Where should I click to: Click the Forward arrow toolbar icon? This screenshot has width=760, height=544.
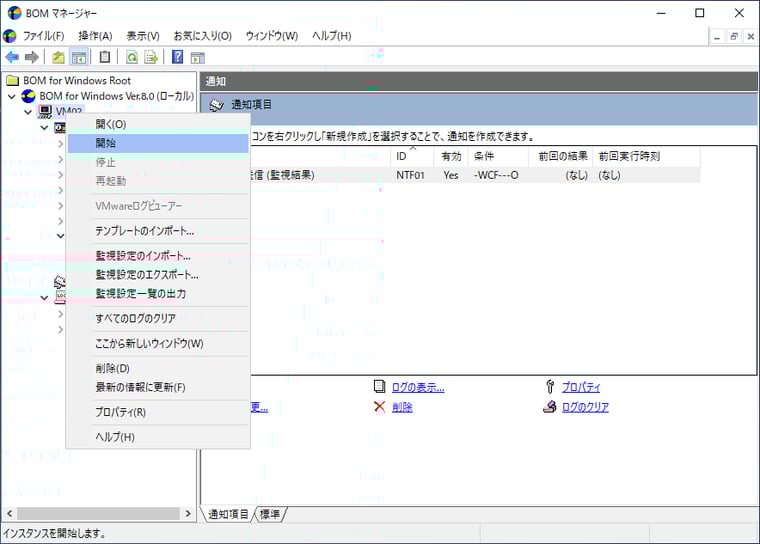click(x=32, y=57)
